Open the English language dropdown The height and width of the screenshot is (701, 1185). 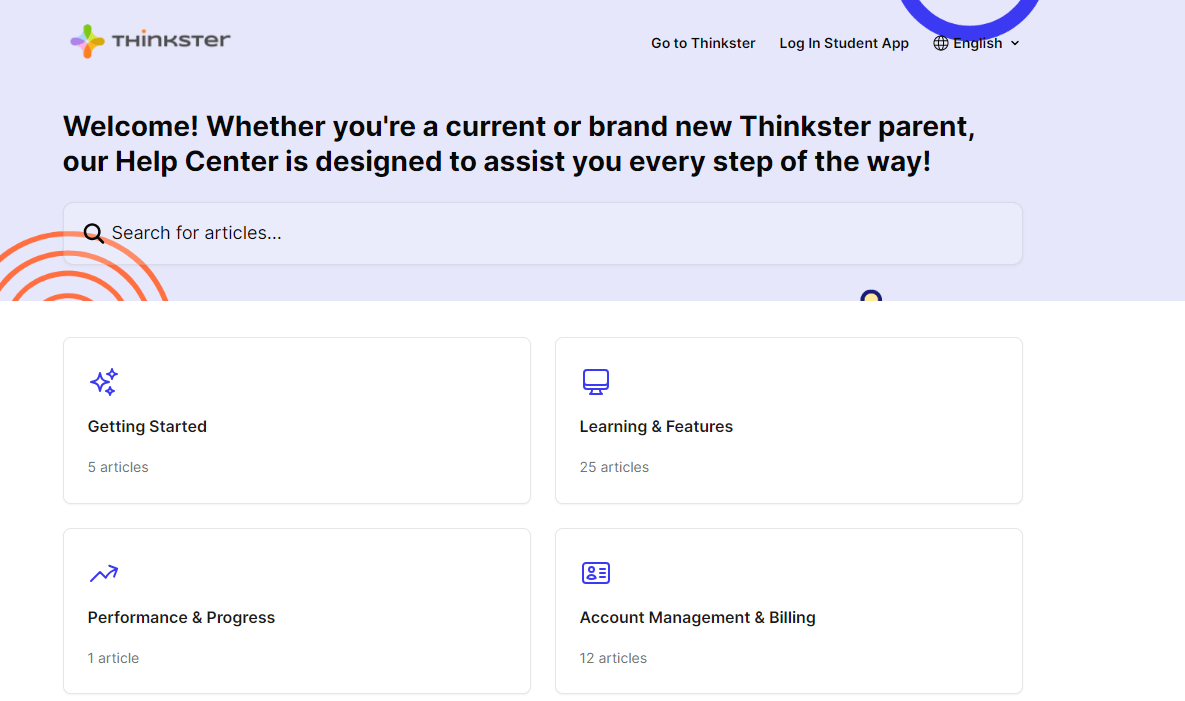click(x=976, y=43)
